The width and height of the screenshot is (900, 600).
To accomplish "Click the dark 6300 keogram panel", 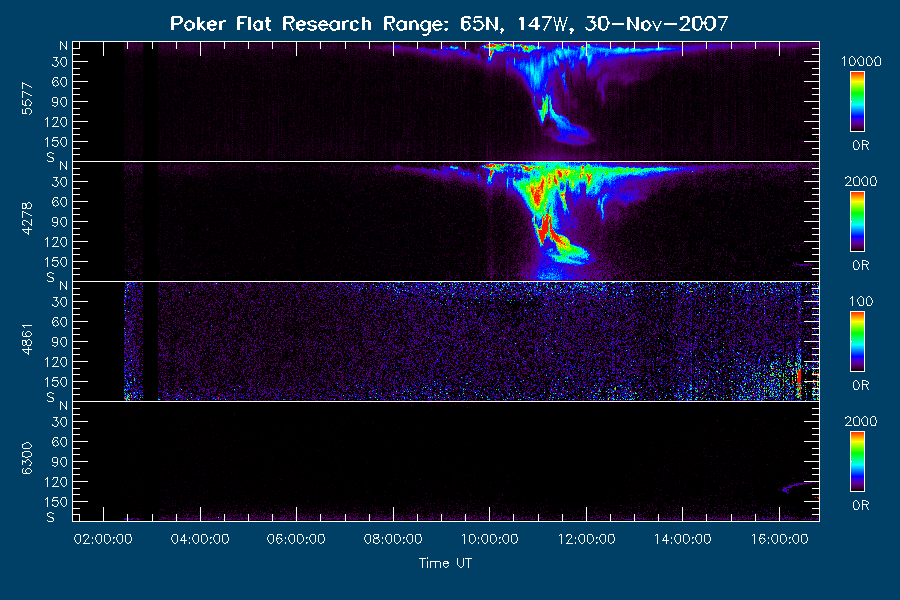I will click(x=446, y=461).
